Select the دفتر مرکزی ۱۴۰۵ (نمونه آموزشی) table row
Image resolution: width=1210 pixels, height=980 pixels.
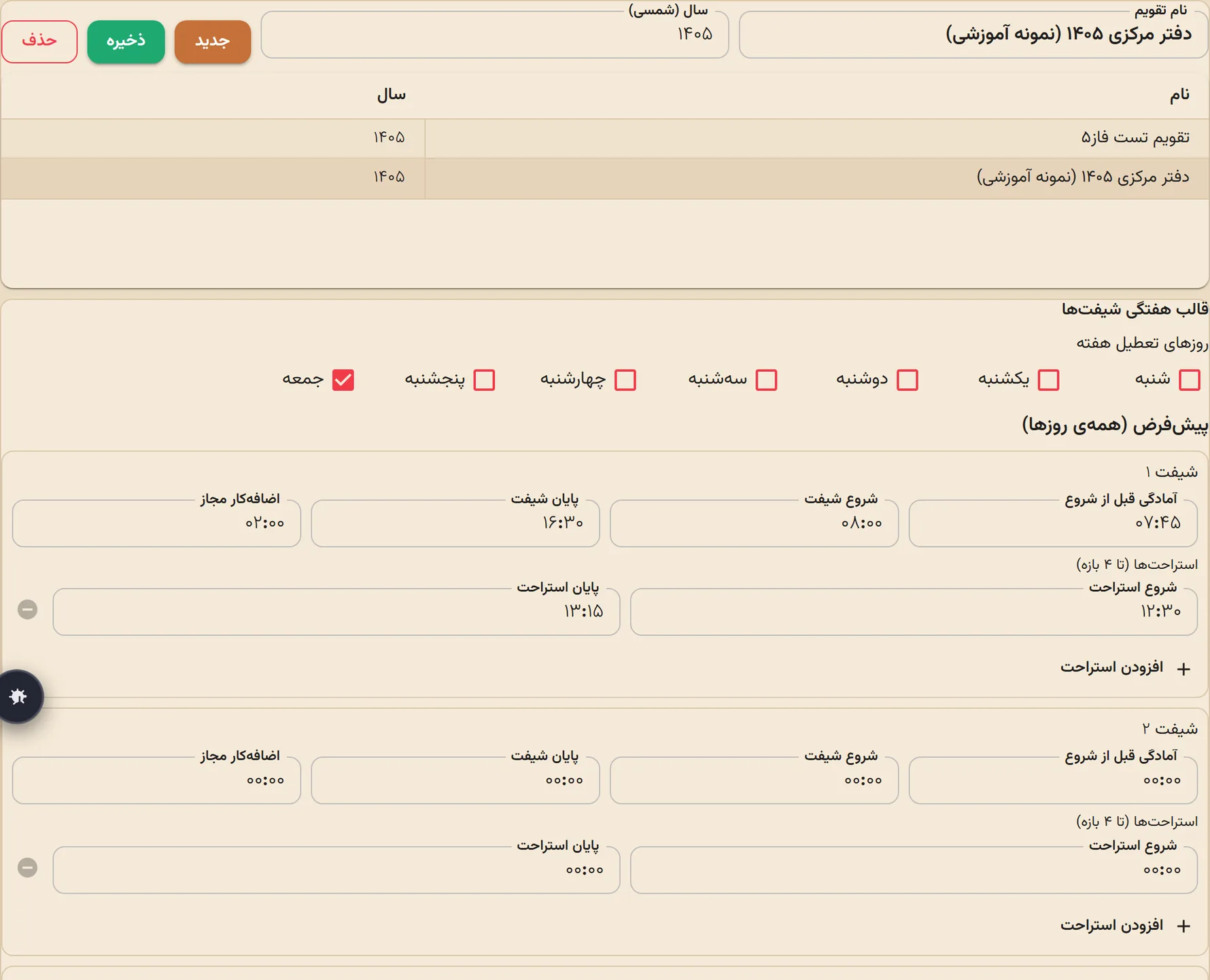(x=605, y=178)
